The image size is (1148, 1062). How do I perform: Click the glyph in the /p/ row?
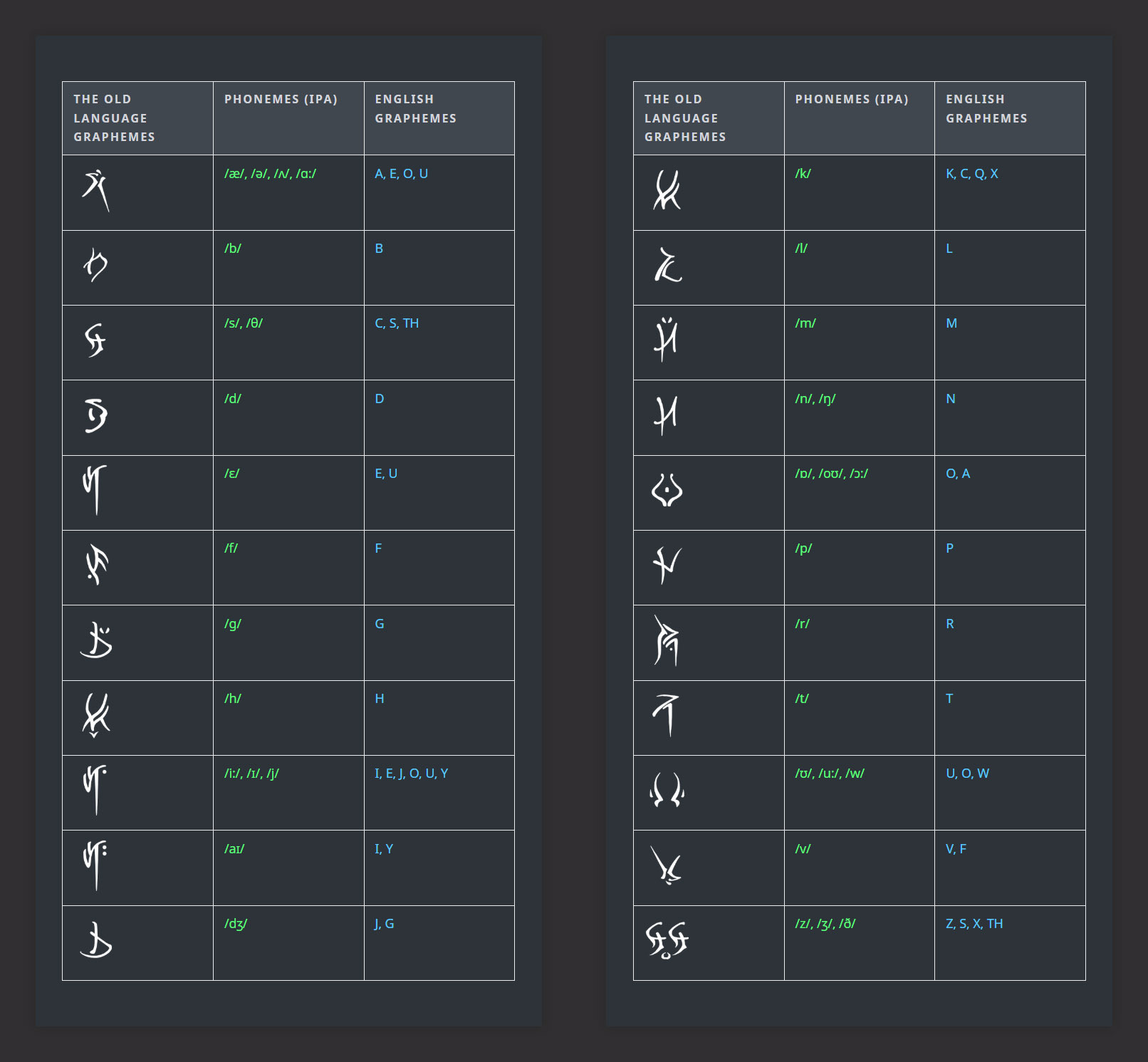(667, 565)
